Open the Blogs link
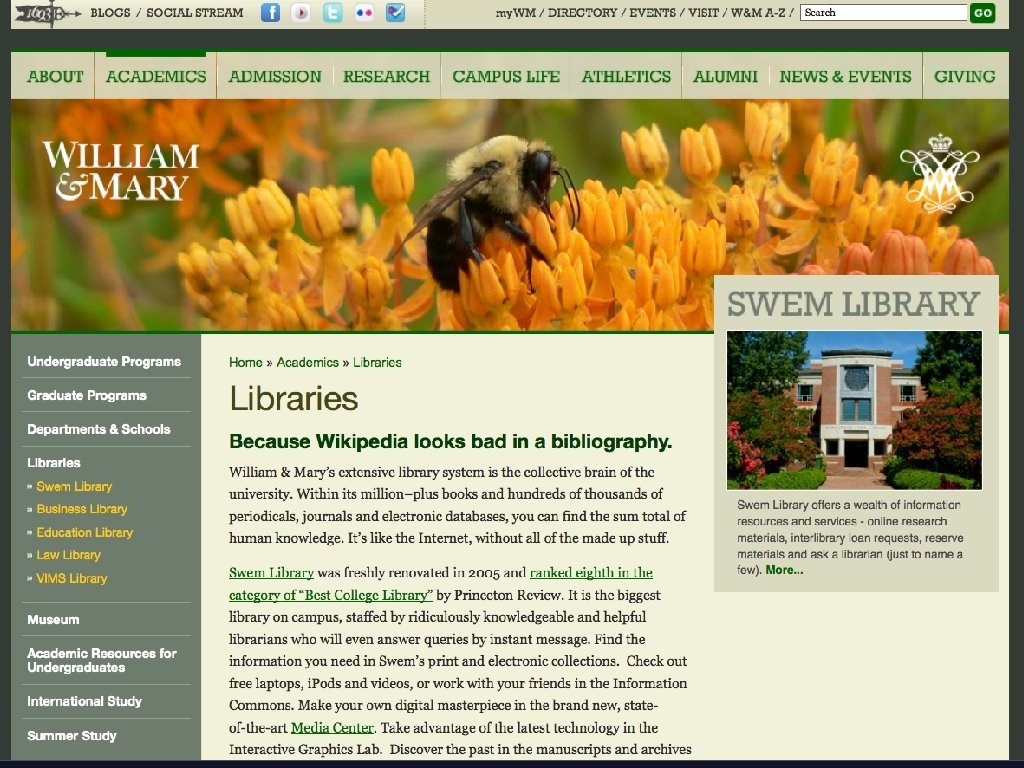Screen dimensions: 1024x768 (110, 12)
